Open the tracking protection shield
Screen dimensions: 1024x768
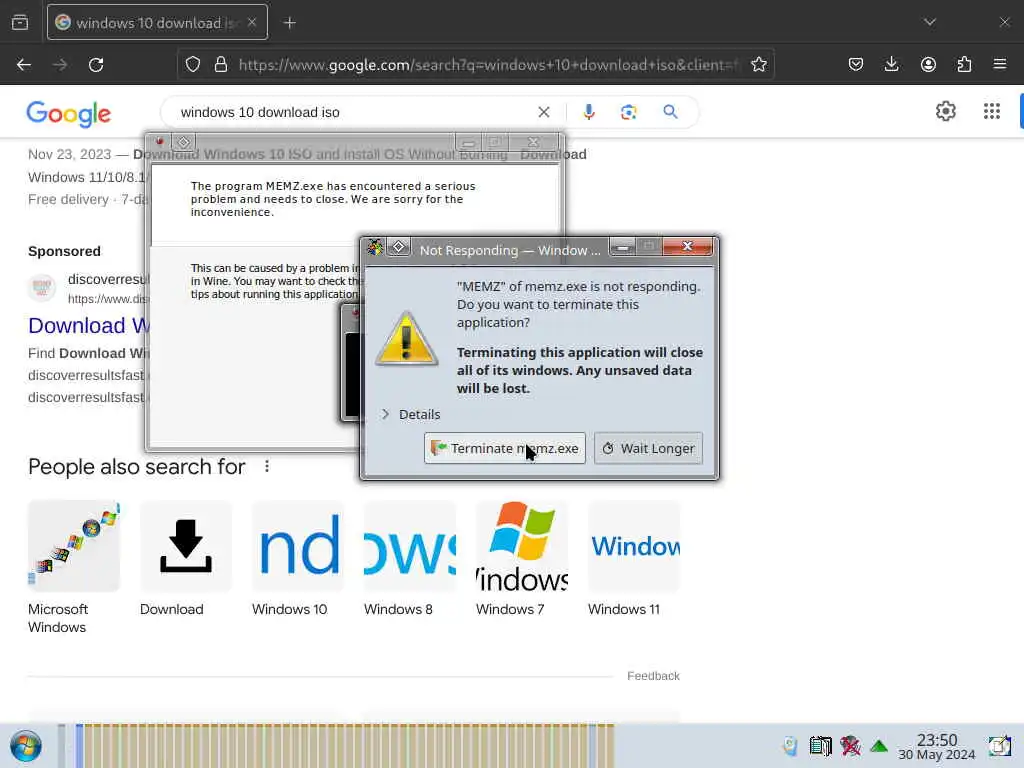pos(193,65)
